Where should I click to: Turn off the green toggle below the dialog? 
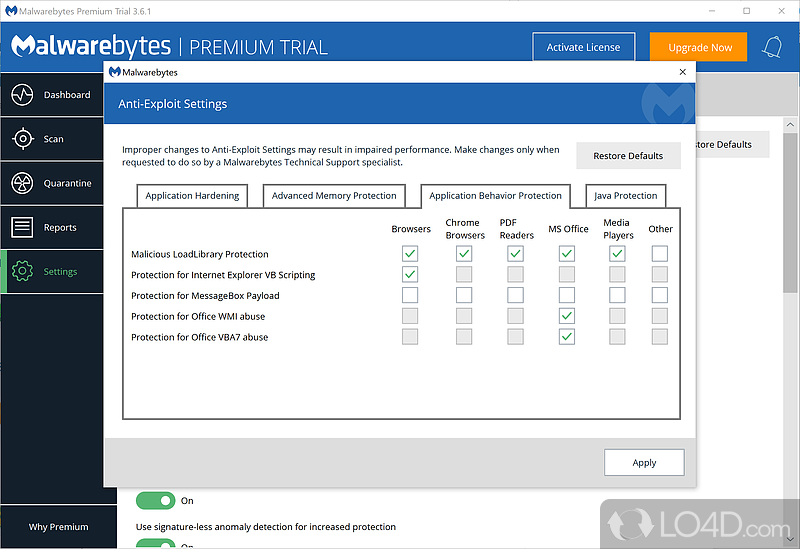tap(155, 500)
